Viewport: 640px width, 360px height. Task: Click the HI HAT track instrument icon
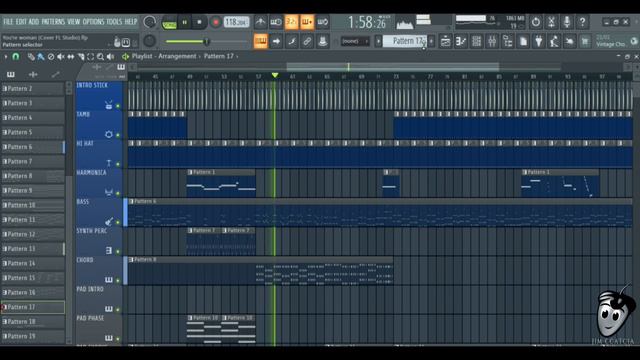[109, 163]
